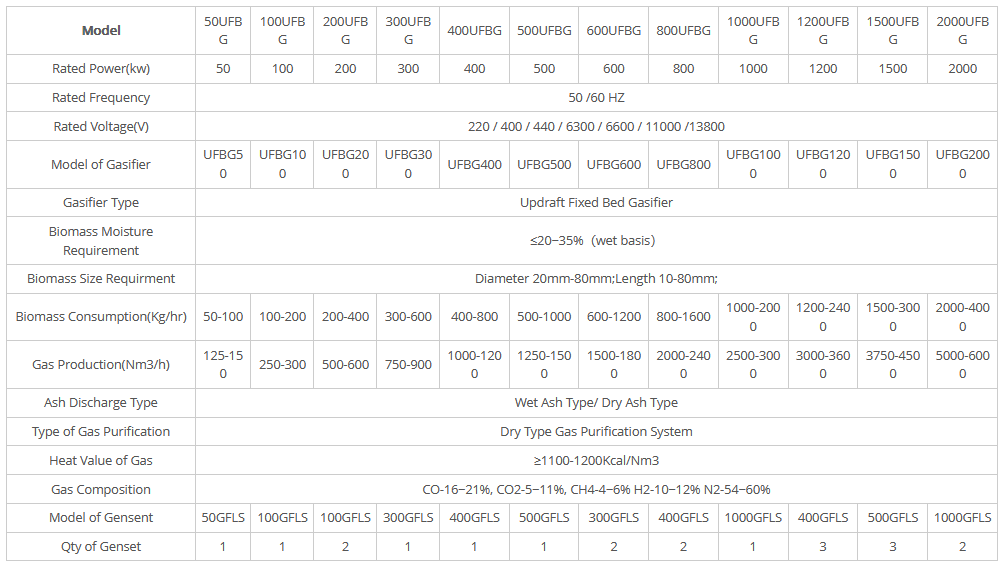
Task: Click Dry Type Gas Purification System
Action: [x=596, y=432]
